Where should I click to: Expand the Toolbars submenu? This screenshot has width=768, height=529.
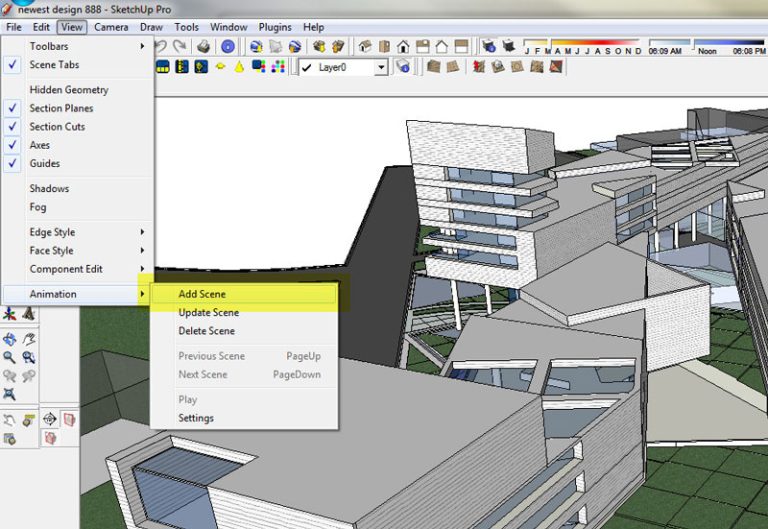pos(49,46)
